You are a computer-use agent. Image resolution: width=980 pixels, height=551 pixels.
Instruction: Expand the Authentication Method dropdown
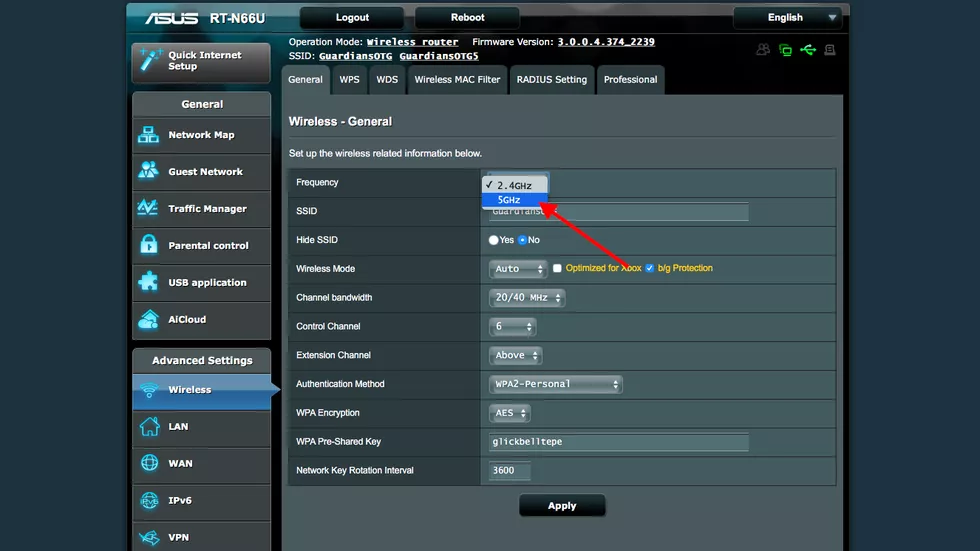[x=556, y=384]
